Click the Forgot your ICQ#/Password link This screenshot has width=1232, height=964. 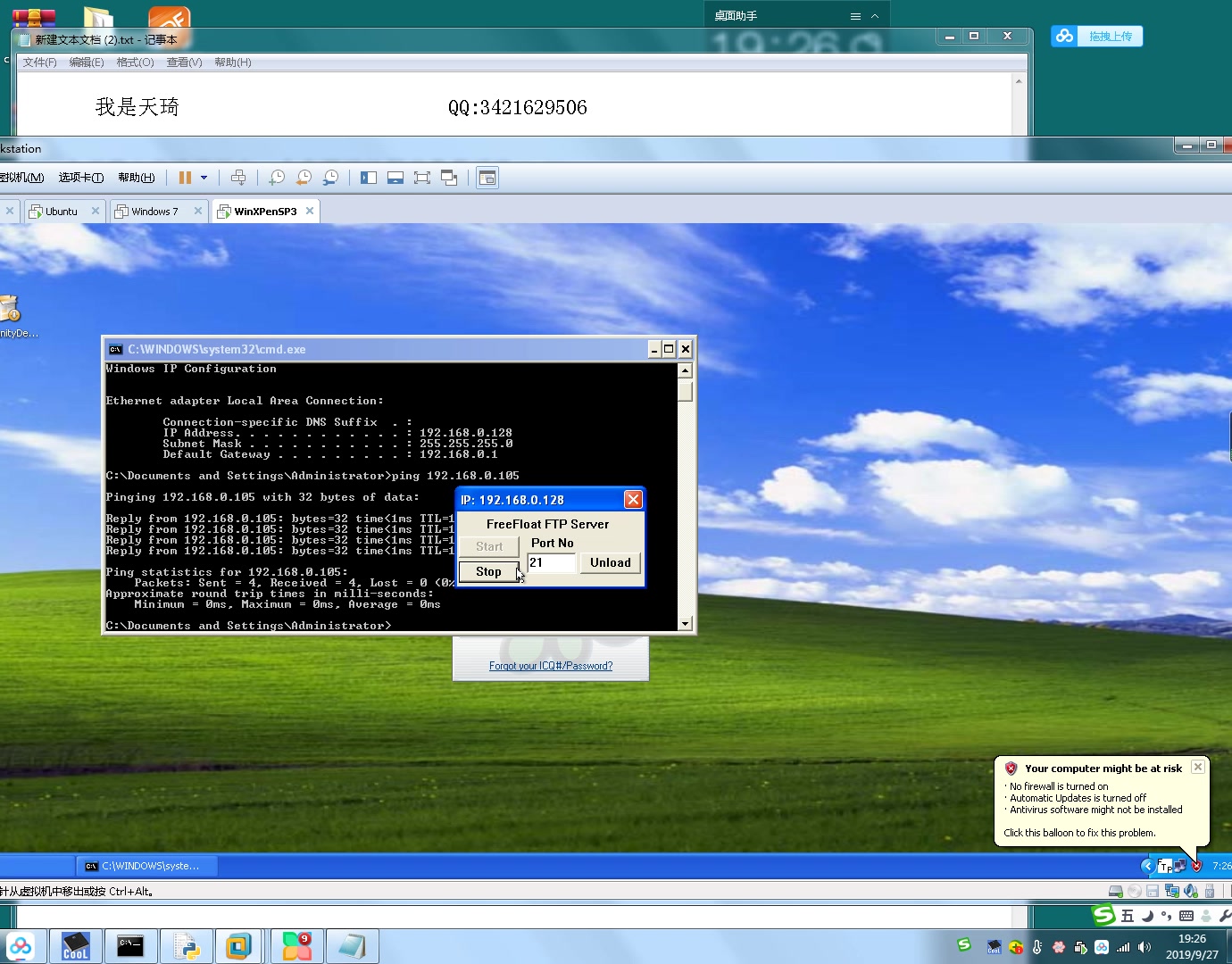coord(551,666)
